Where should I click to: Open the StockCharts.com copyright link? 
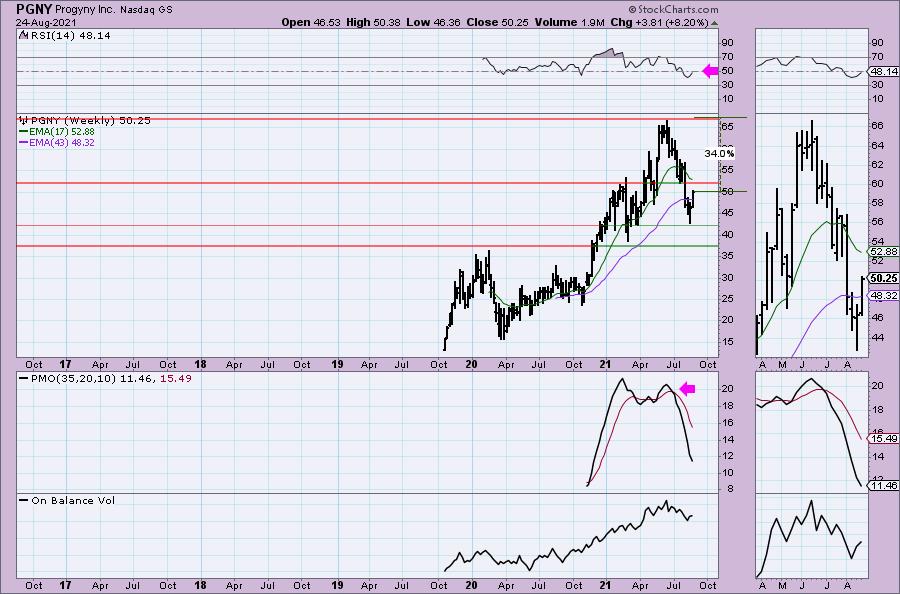[673, 9]
